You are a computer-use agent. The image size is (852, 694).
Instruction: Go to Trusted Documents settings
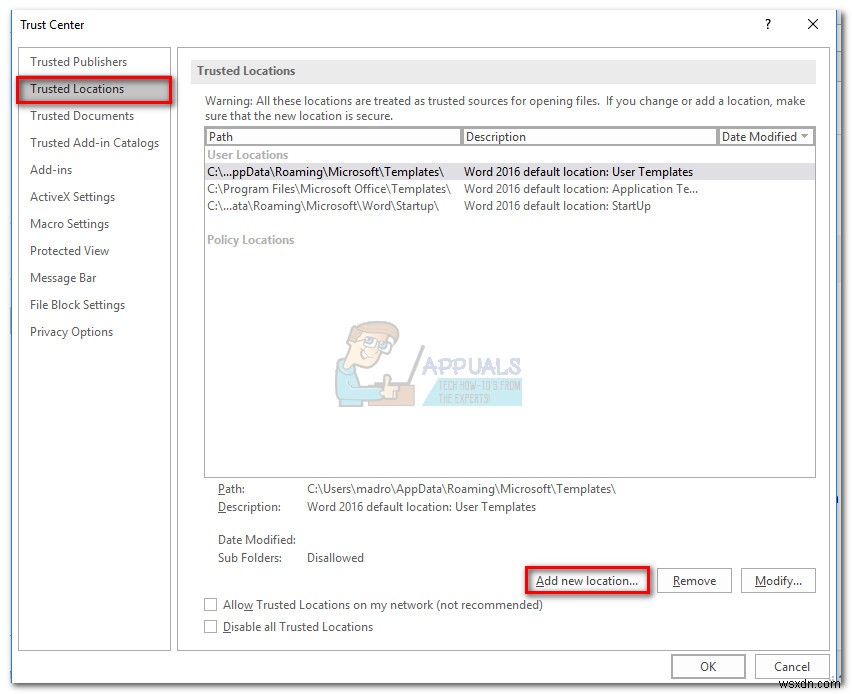82,116
